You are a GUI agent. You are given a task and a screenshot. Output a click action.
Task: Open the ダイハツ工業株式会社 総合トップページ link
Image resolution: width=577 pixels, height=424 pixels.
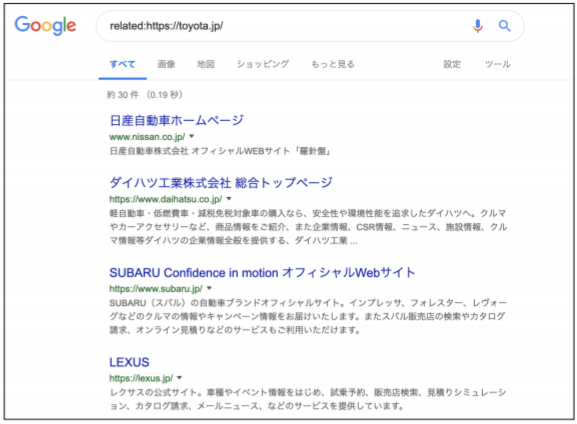[x=221, y=182]
